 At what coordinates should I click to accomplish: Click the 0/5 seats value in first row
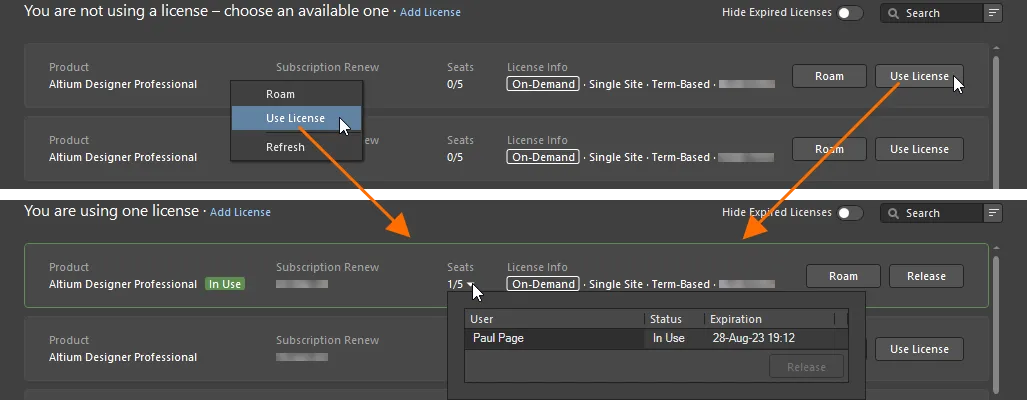pos(455,84)
